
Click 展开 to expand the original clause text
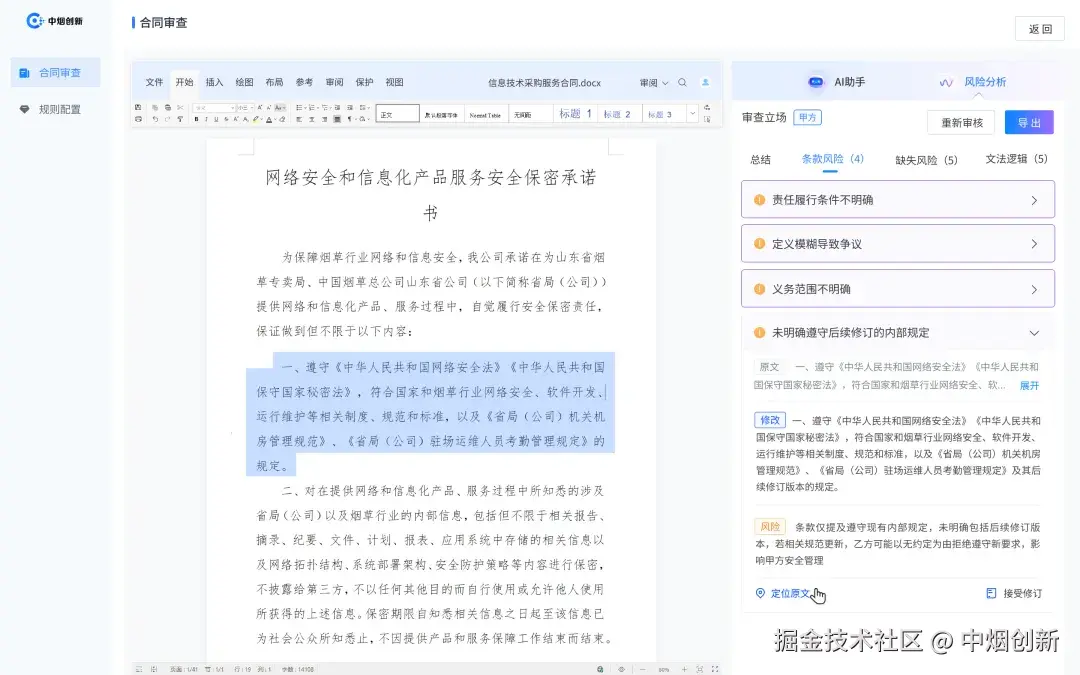click(1031, 385)
